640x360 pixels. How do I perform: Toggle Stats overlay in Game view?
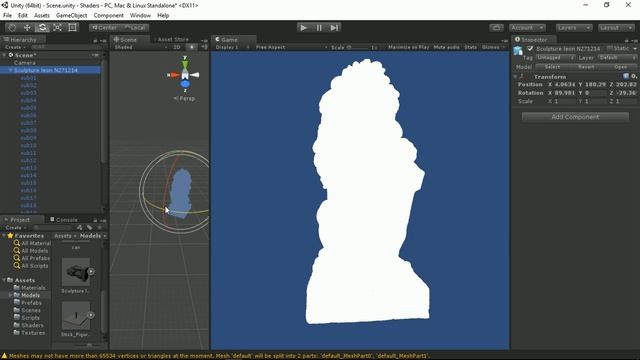tap(470, 47)
